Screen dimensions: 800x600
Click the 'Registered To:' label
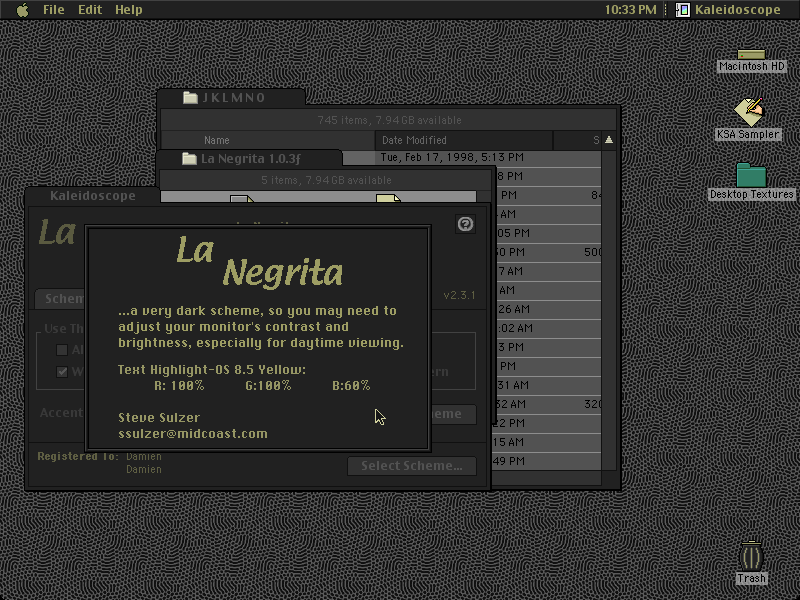(78, 456)
